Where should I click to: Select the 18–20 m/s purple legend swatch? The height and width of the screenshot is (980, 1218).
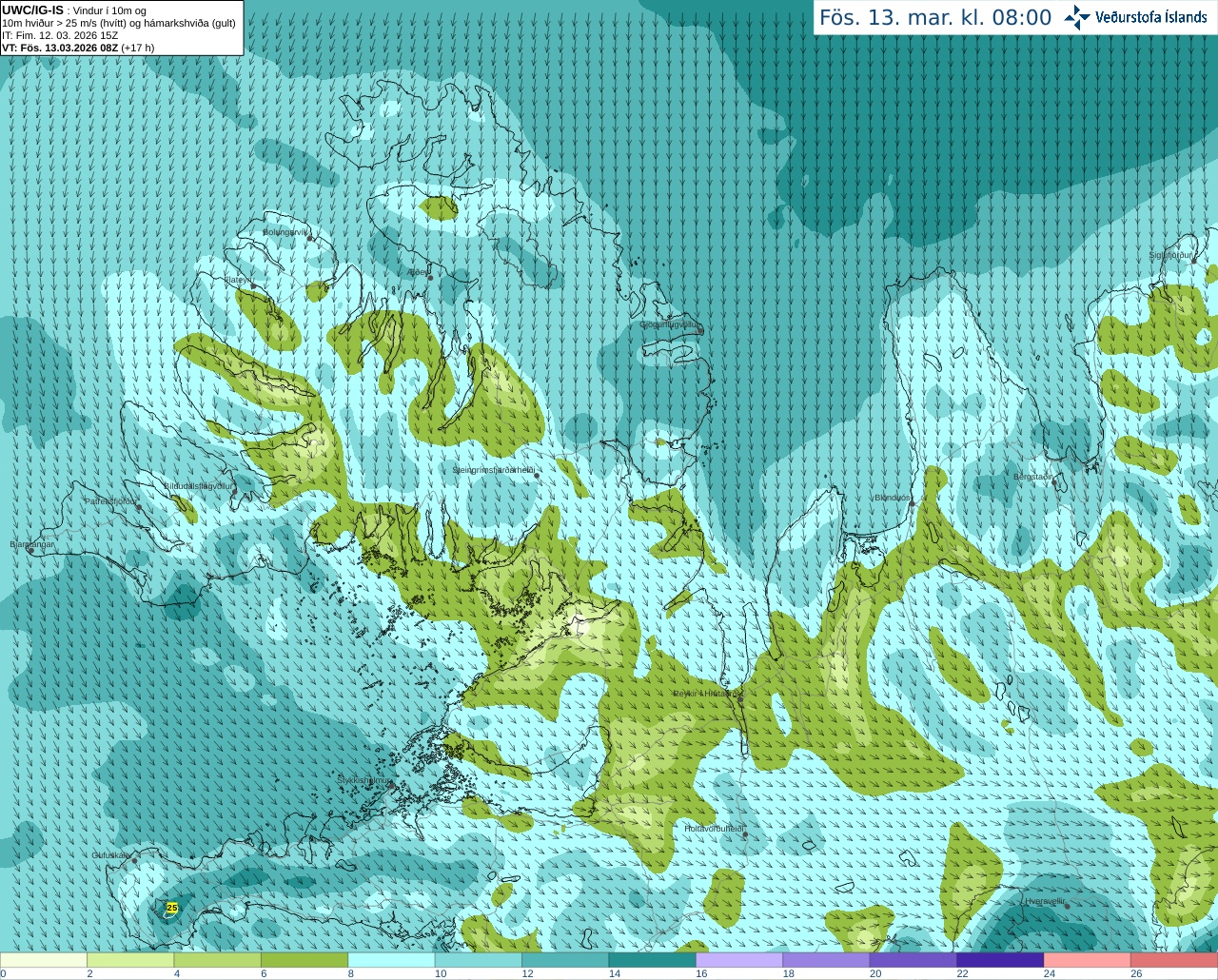point(827,960)
